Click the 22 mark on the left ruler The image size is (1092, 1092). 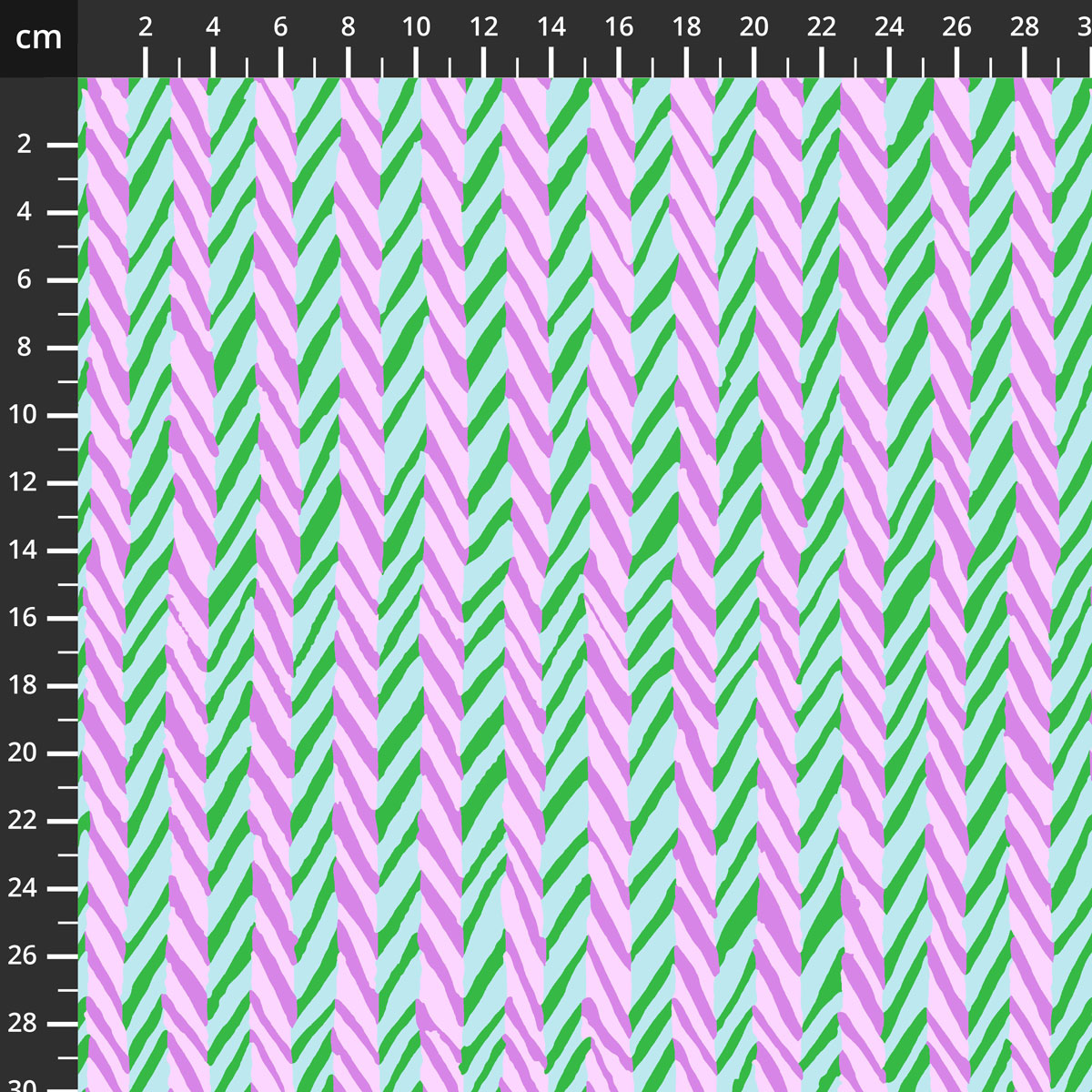pyautogui.click(x=25, y=821)
